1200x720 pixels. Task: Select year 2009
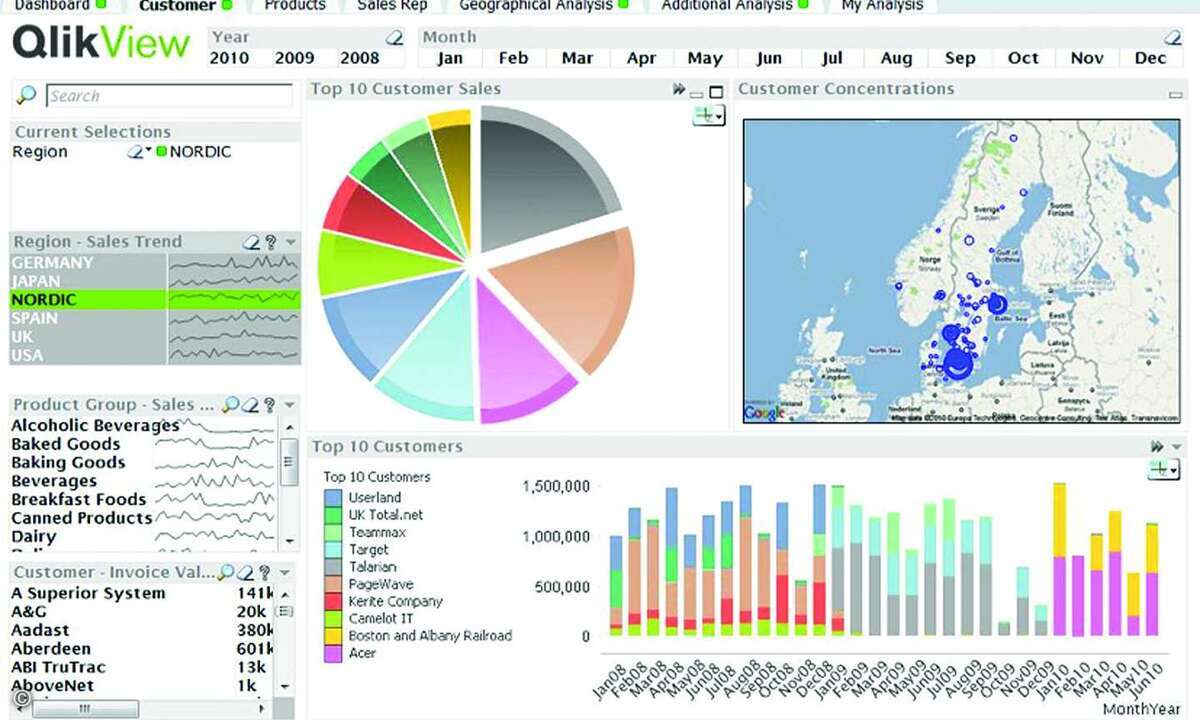294,58
